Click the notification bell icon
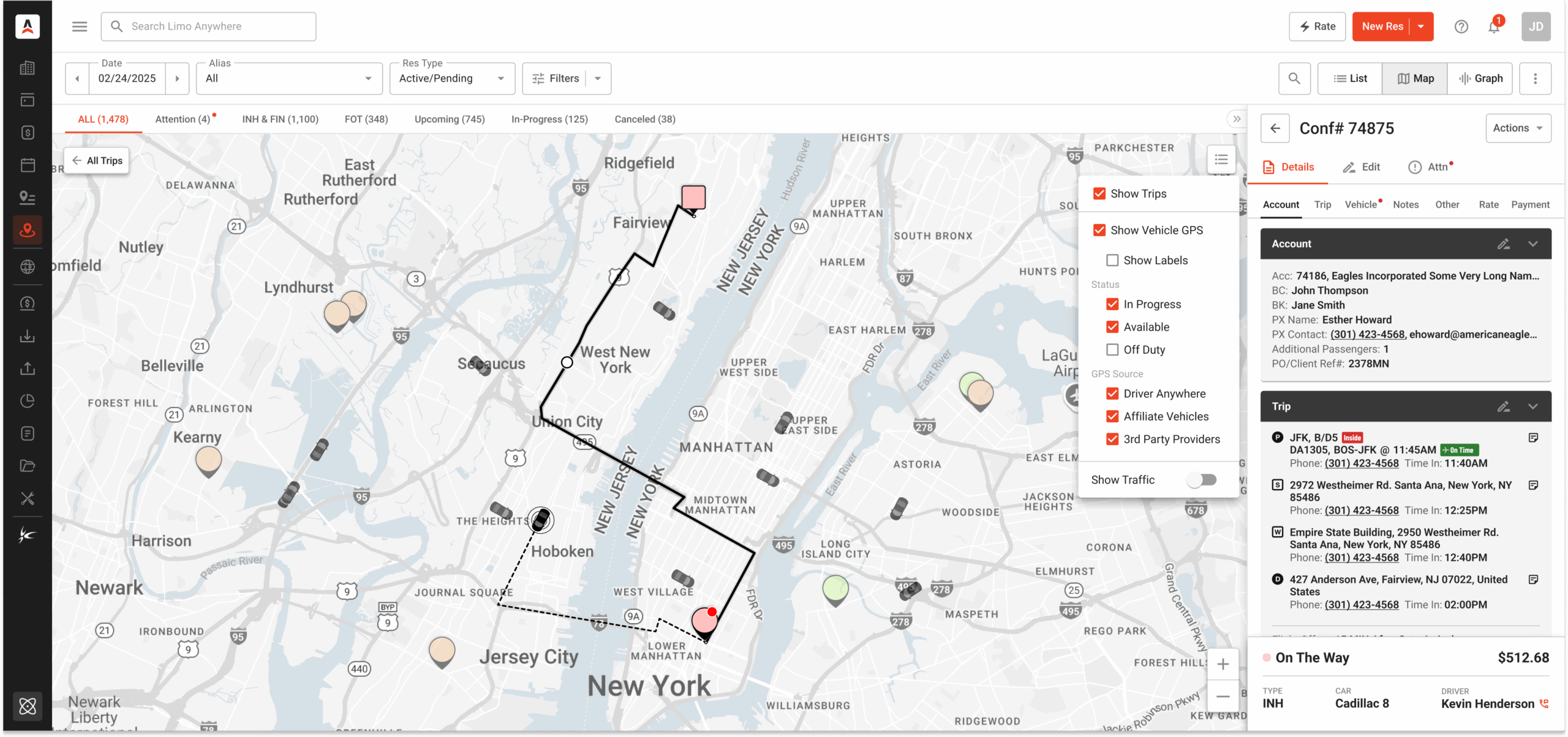1568x737 pixels. click(1493, 27)
